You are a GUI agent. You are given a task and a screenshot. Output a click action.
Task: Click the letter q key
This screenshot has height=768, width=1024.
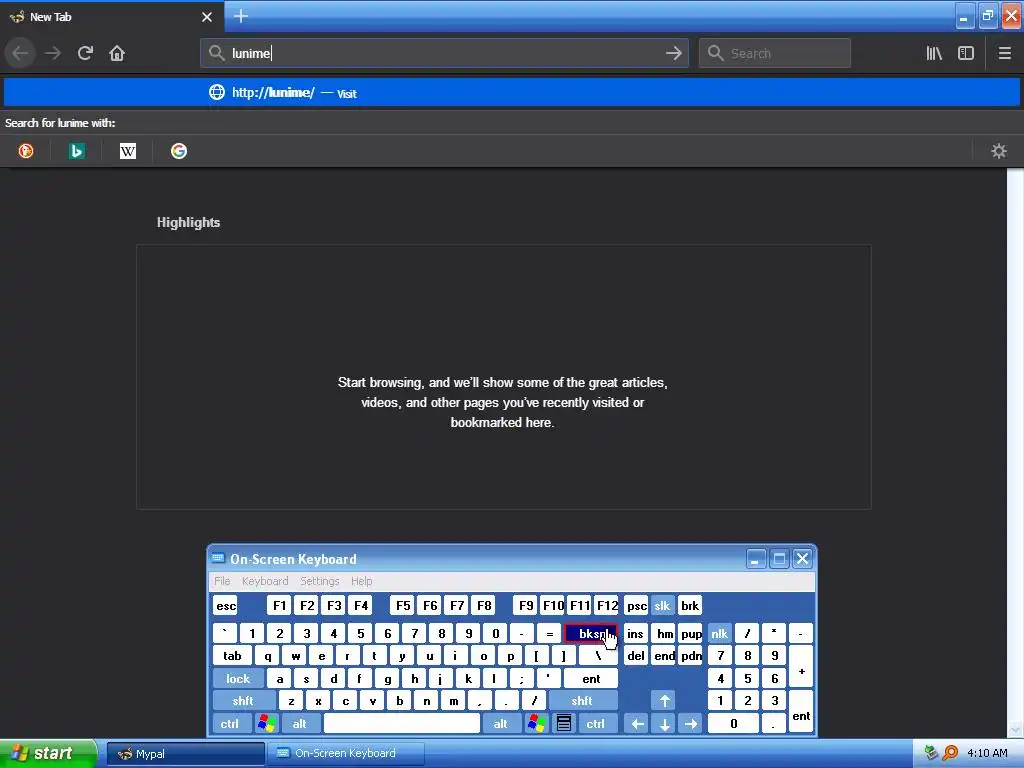[268, 656]
